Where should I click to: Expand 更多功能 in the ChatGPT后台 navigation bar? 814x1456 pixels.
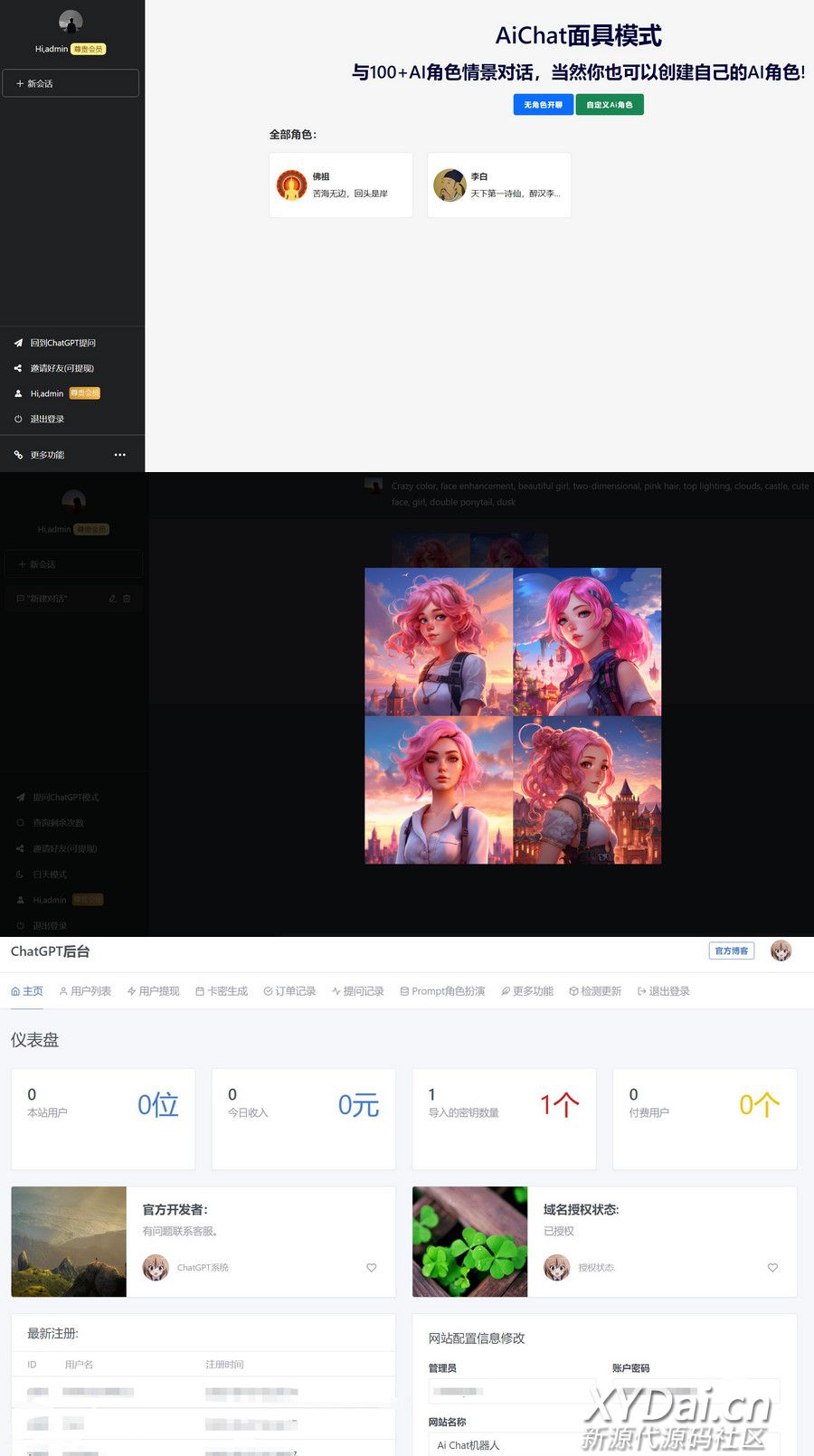[527, 991]
